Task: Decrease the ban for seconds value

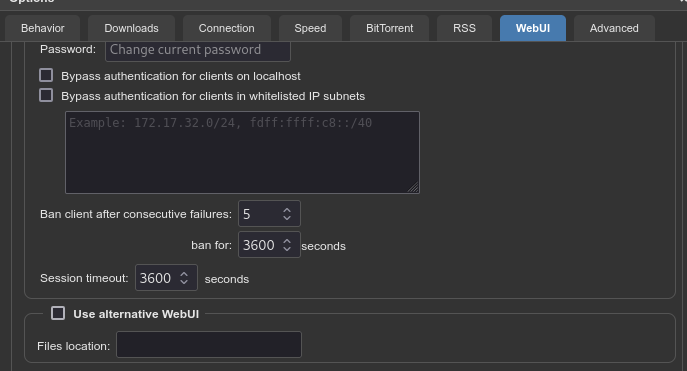Action: pyautogui.click(x=287, y=249)
